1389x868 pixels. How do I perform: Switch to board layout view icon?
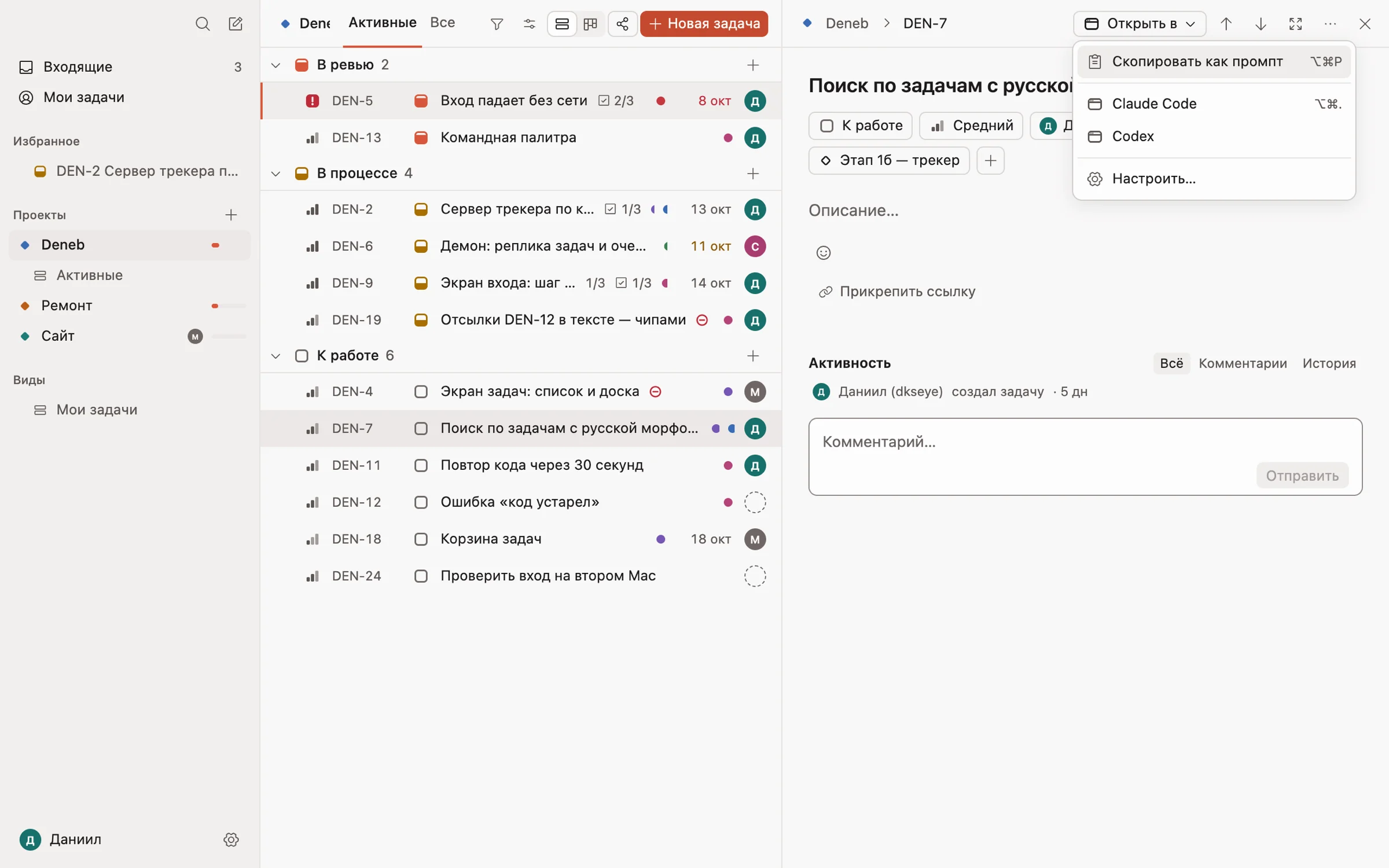pyautogui.click(x=590, y=24)
